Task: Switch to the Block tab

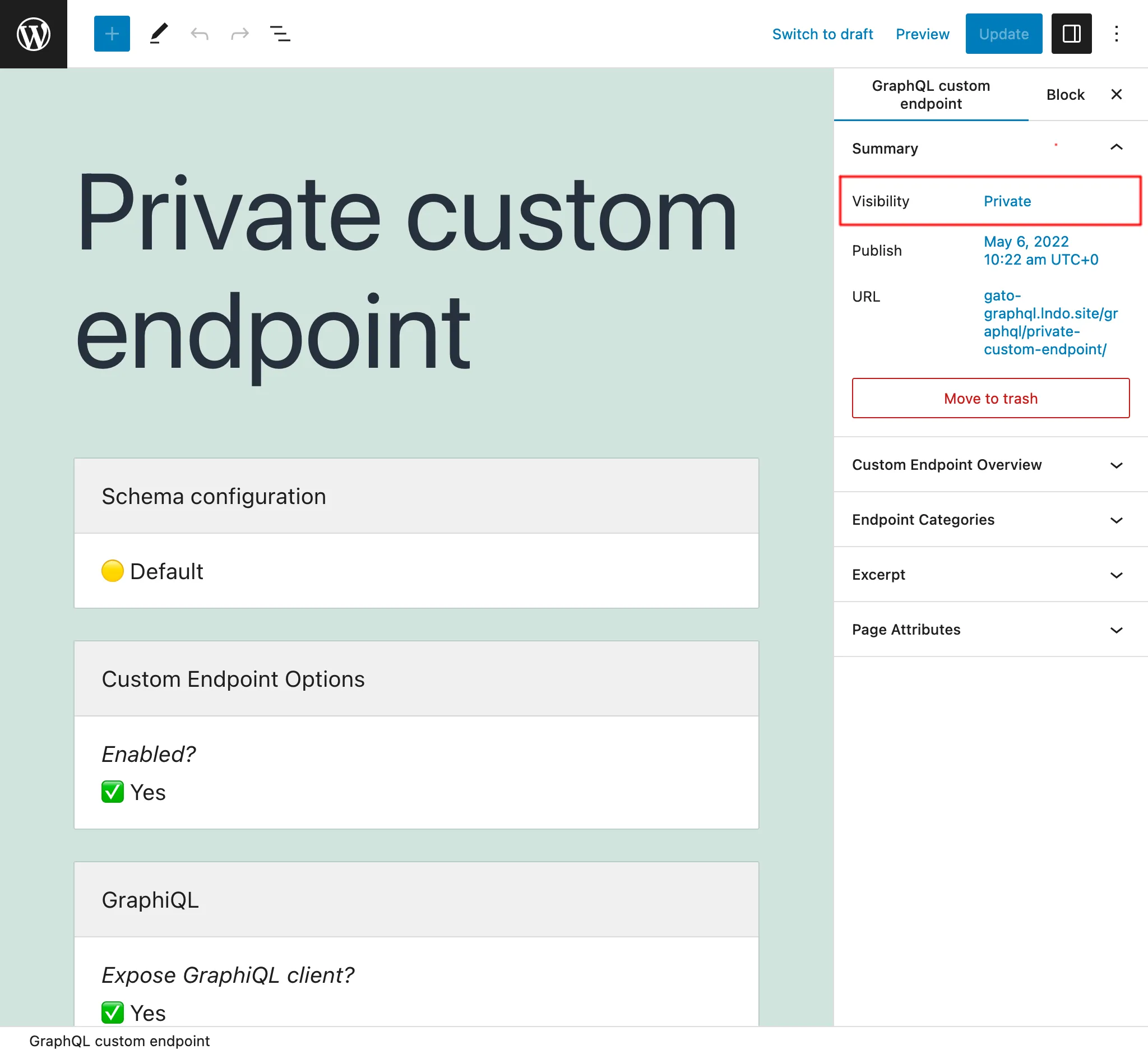Action: [x=1064, y=95]
